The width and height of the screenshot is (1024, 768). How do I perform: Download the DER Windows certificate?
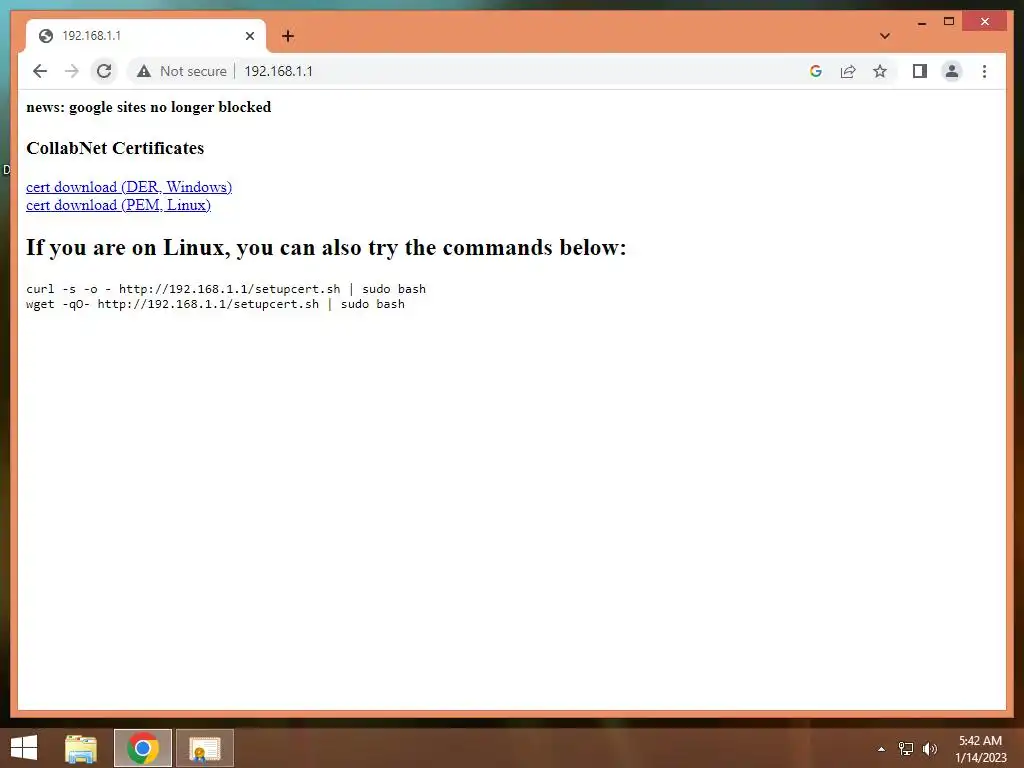pos(129,187)
